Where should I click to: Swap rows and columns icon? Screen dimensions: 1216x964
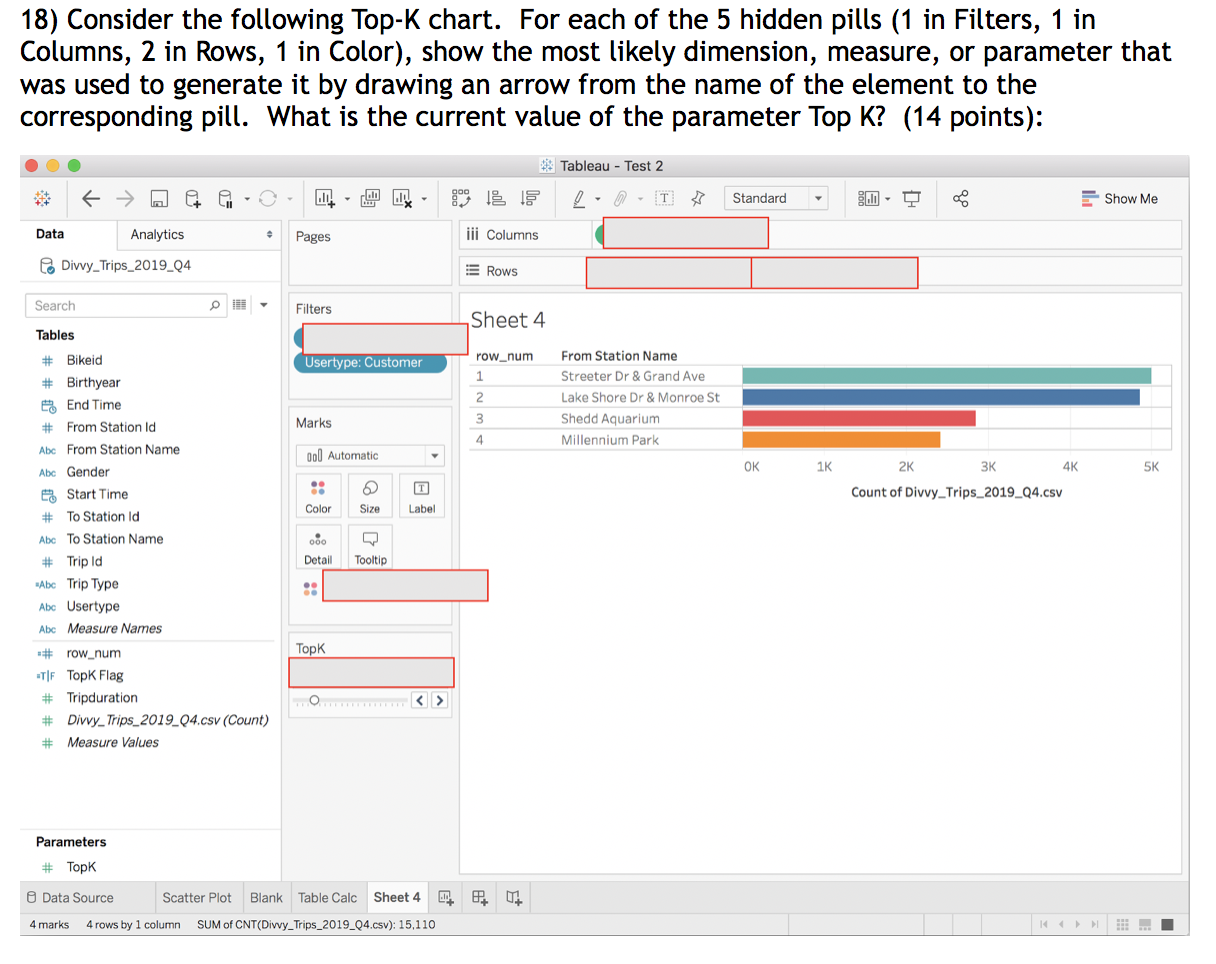pyautogui.click(x=461, y=198)
